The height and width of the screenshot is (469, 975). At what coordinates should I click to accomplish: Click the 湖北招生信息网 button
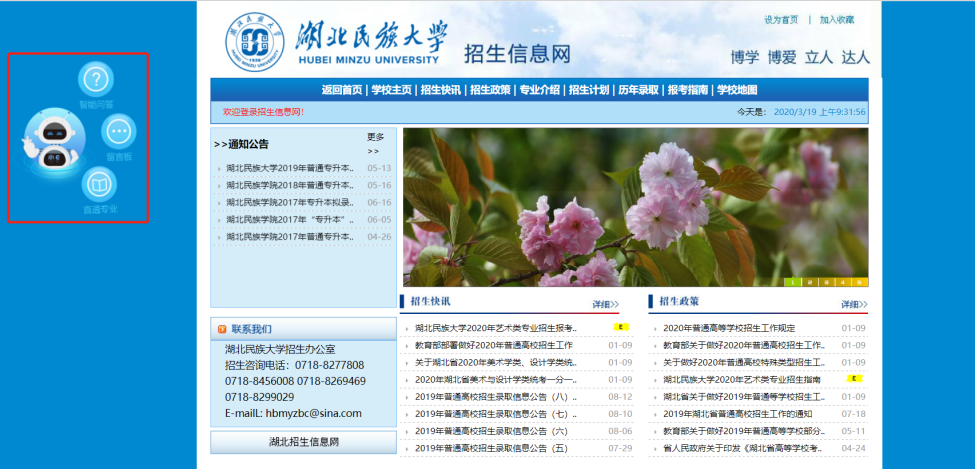303,442
